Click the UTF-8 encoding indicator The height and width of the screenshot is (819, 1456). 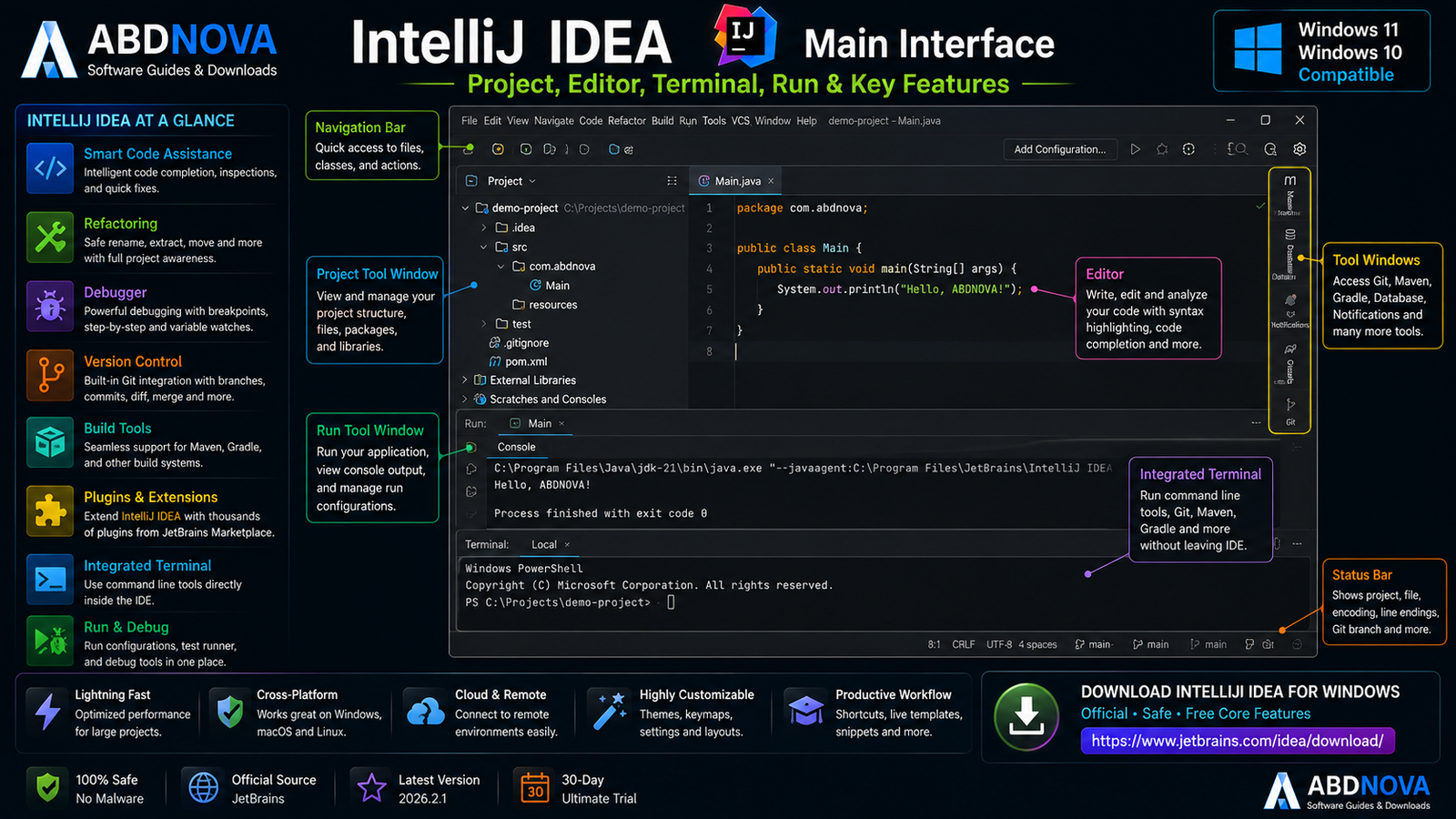coord(999,644)
